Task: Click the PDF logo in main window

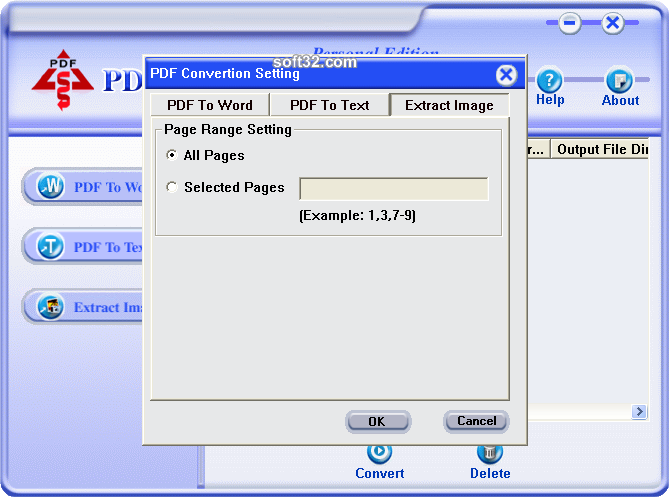Action: [63, 80]
